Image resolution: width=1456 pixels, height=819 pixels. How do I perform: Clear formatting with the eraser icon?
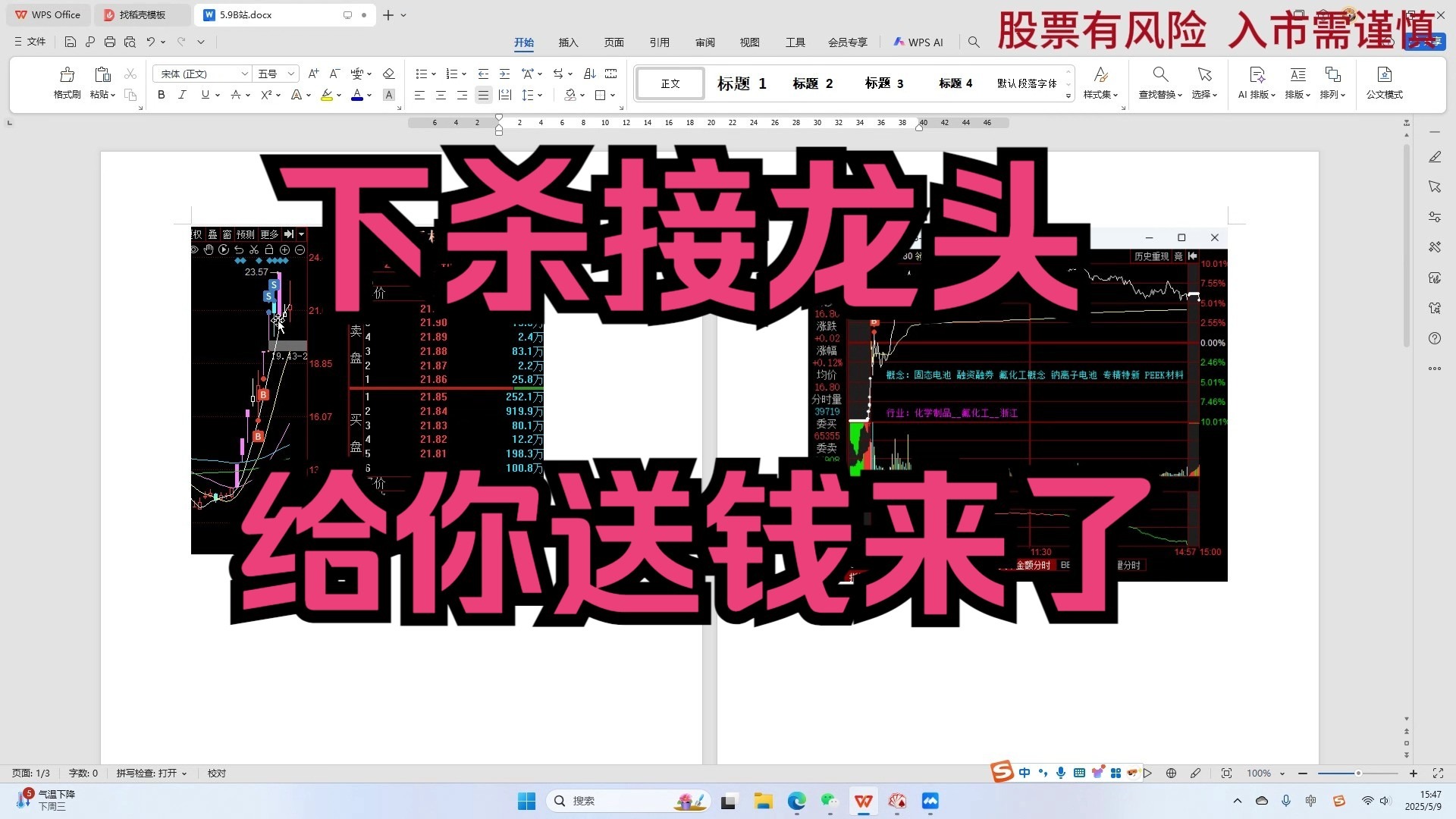389,74
